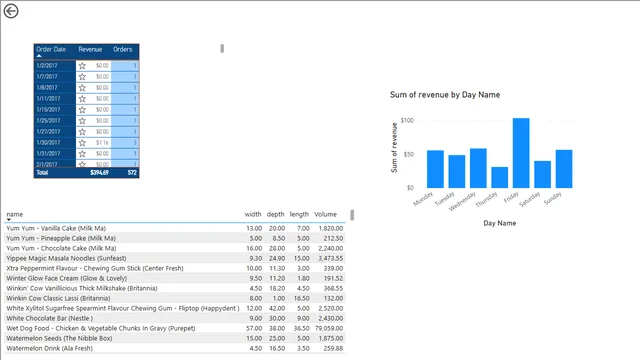Click star icon in 1/31/2017 row
The width and height of the screenshot is (640, 360).
click(x=82, y=154)
